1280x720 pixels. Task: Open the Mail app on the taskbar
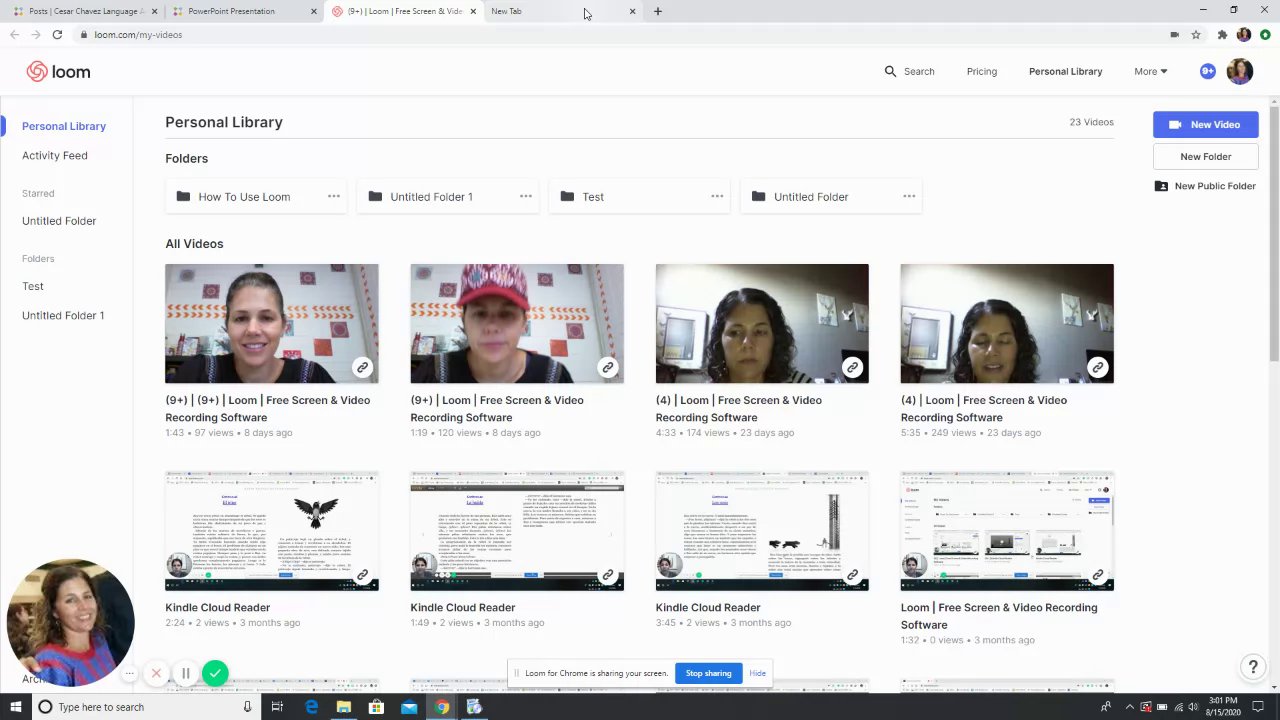coord(409,707)
